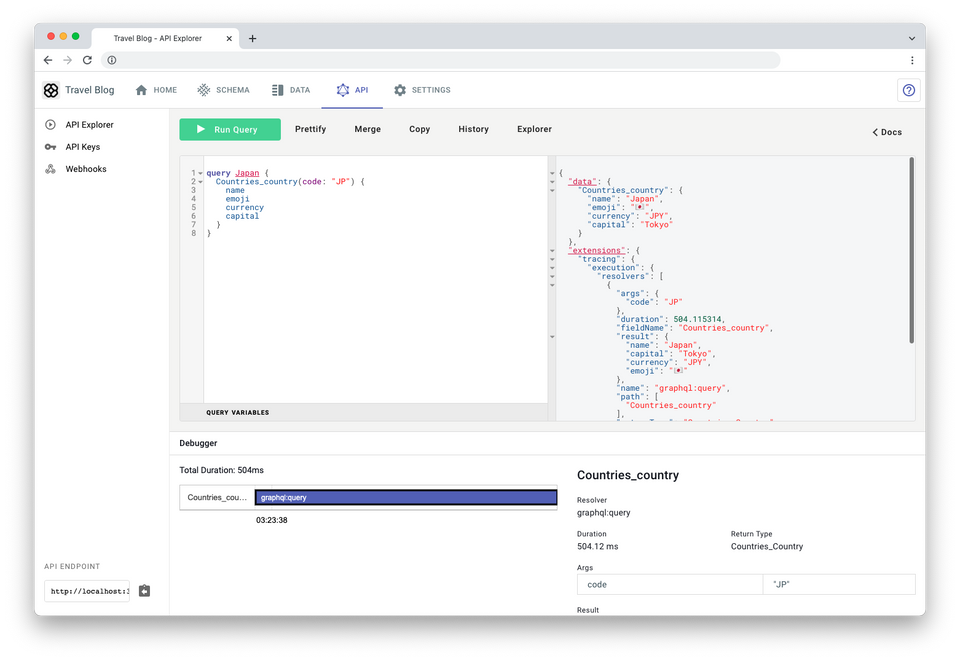The height and width of the screenshot is (661, 960).
Task: Open Webhooks in the sidebar
Action: pos(85,169)
